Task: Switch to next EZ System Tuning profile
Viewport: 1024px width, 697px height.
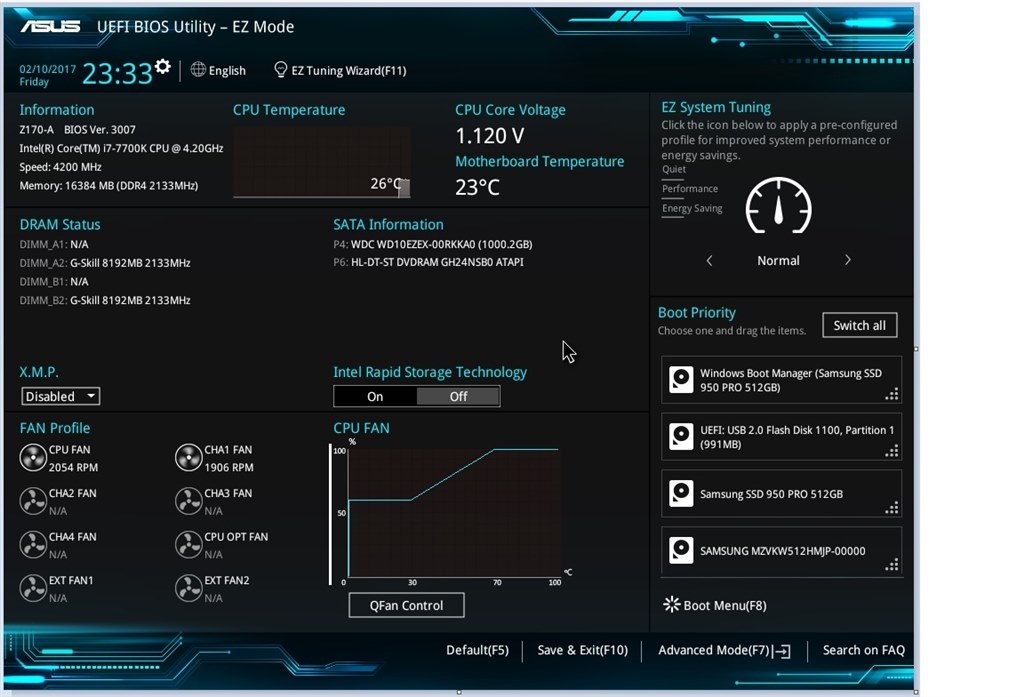Action: click(x=848, y=260)
